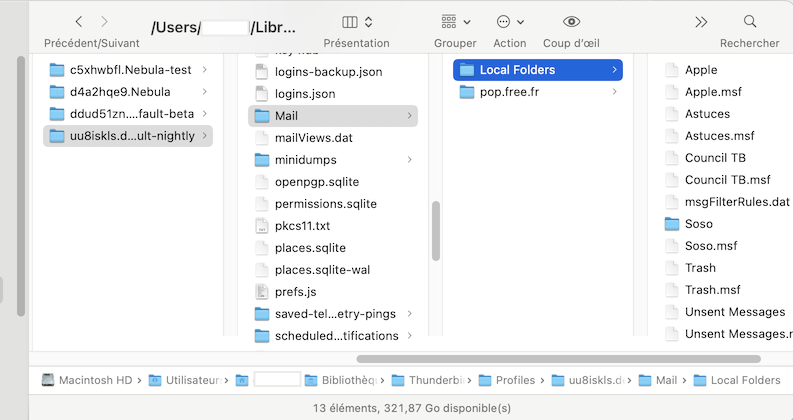The image size is (793, 420).
Task: Click uu8iskls.d… in the path bar
Action: click(x=588, y=380)
